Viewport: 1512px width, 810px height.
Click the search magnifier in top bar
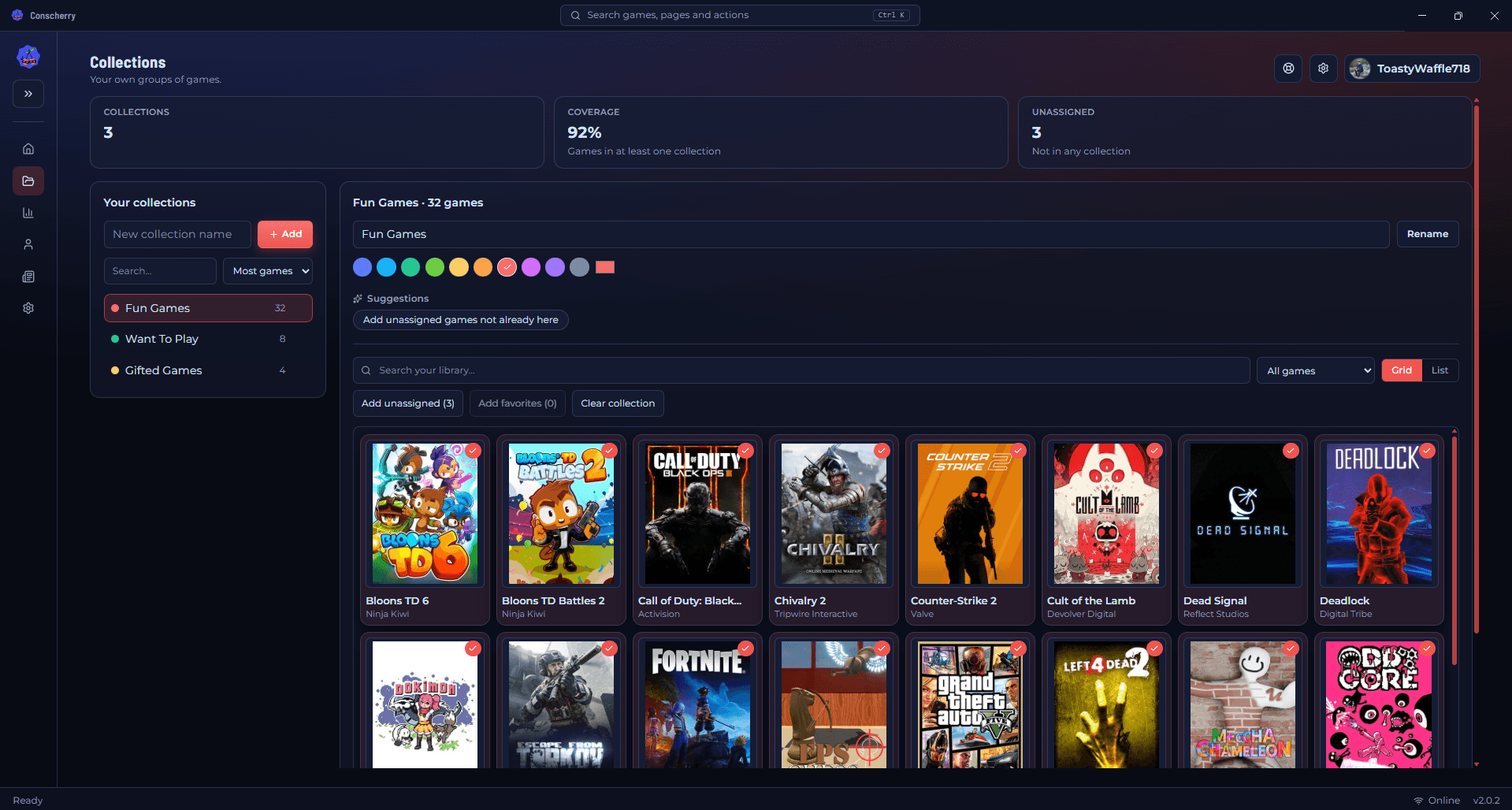[x=576, y=15]
